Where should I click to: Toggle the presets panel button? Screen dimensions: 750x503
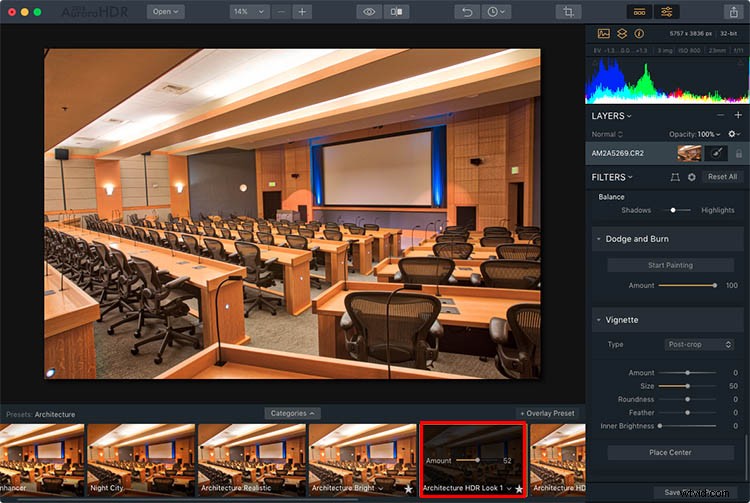click(x=639, y=11)
